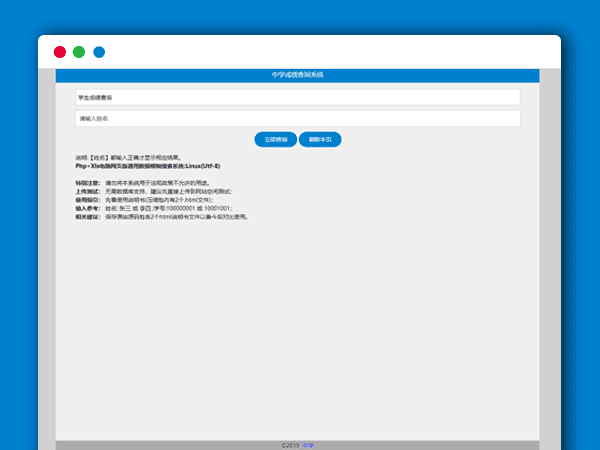Click the green window control dot

pos(79,52)
